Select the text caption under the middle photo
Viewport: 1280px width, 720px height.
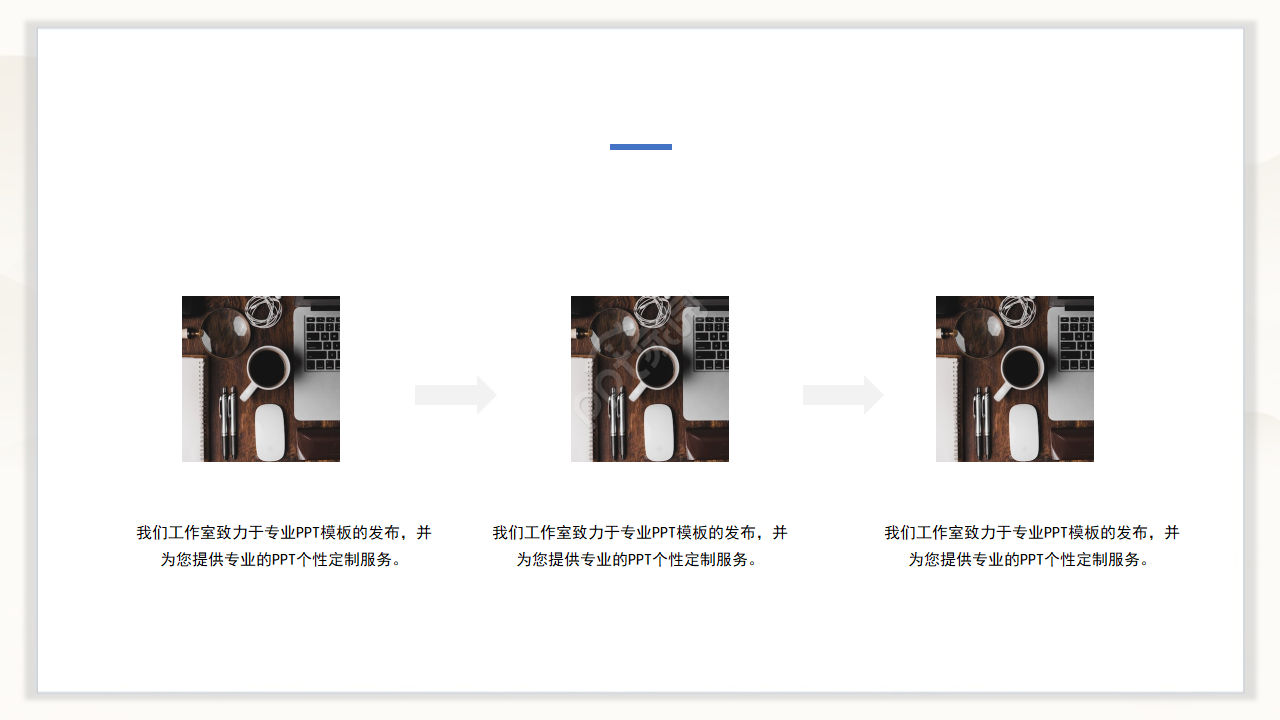pos(639,546)
